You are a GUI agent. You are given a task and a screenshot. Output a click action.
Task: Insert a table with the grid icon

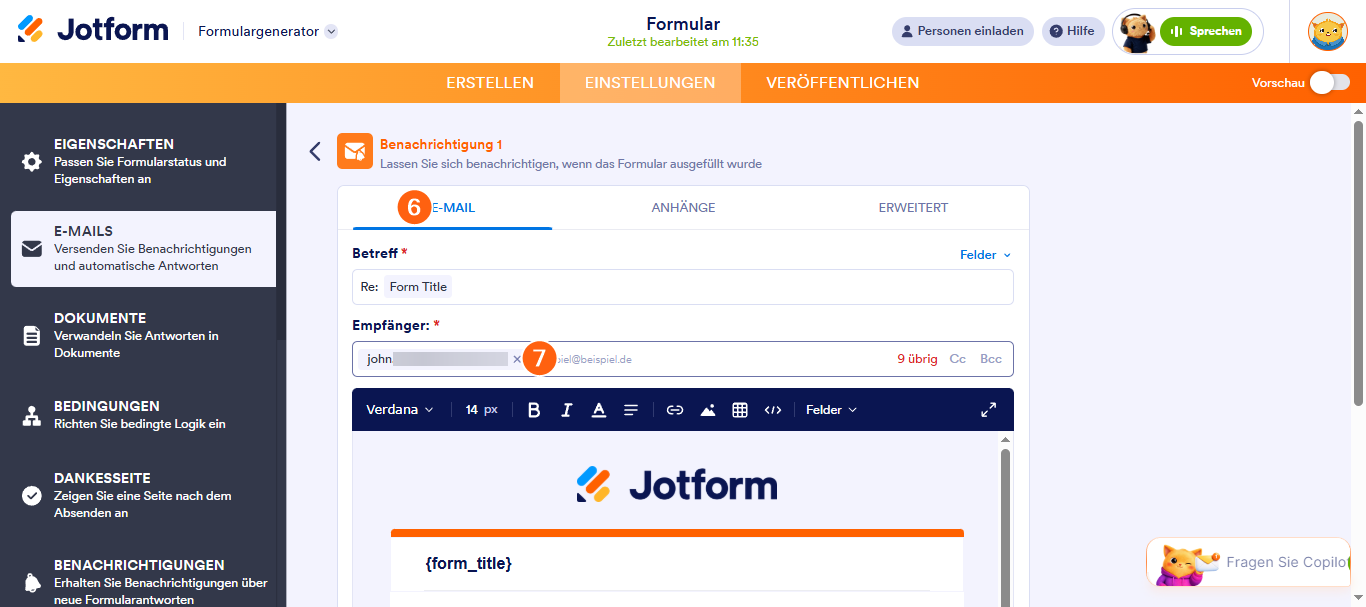[x=740, y=410]
